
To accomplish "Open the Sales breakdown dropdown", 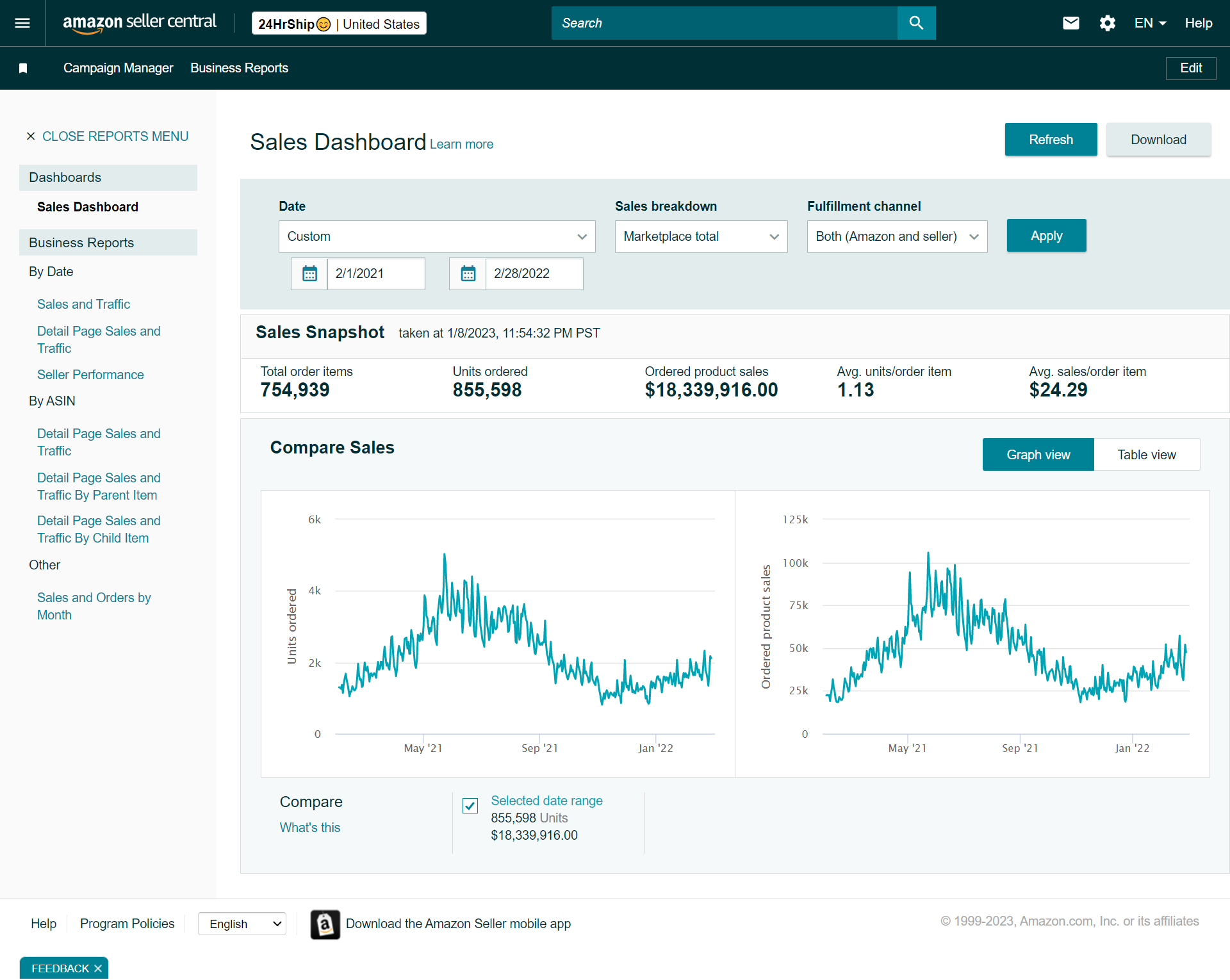I will 701,236.
